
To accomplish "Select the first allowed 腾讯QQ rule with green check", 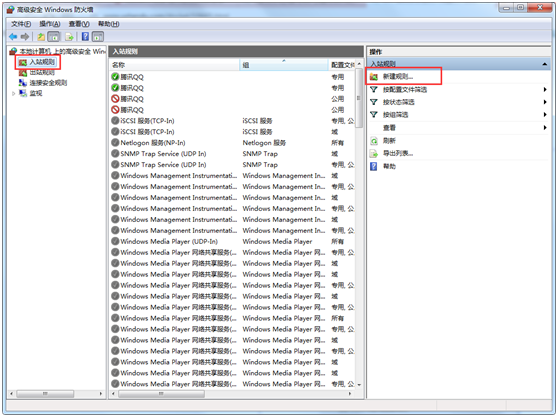I will [x=115, y=76].
